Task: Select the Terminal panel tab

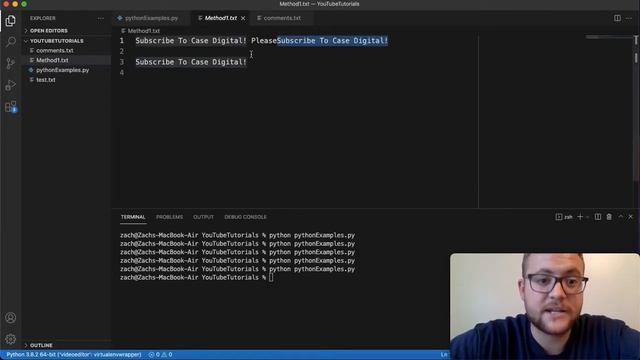Action: tap(133, 217)
